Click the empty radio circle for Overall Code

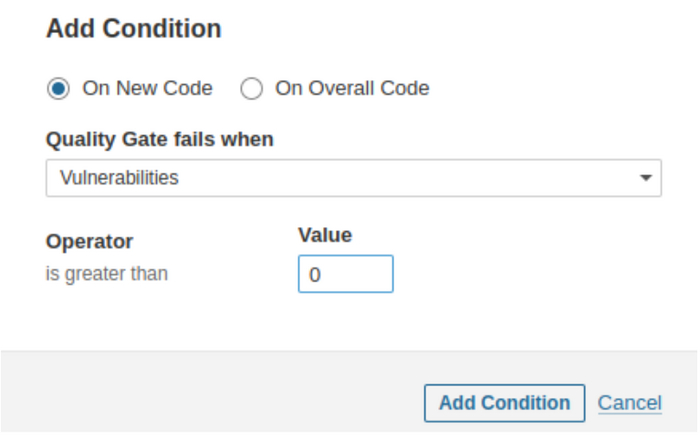coord(252,88)
